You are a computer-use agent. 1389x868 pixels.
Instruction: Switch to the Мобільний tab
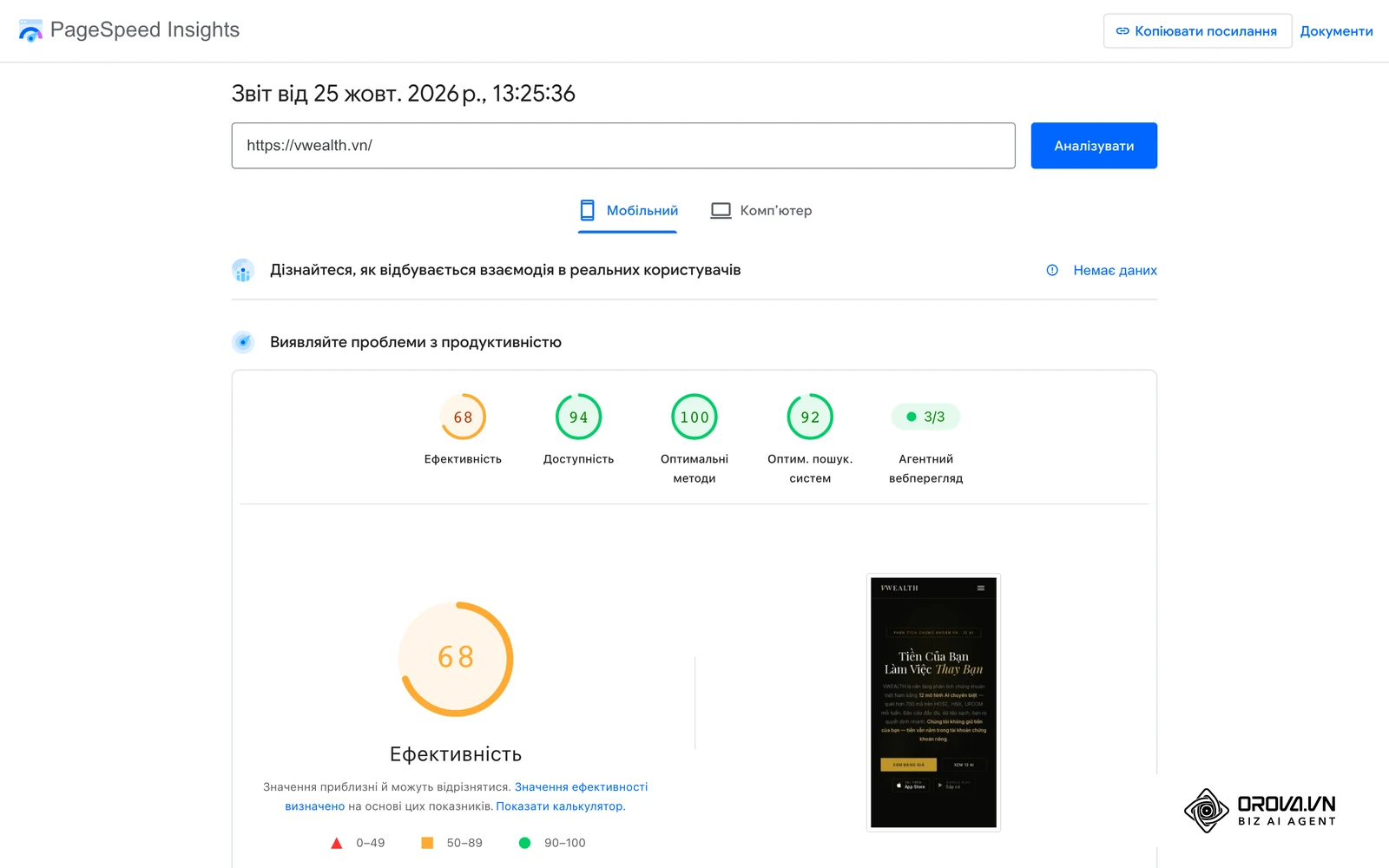(628, 211)
